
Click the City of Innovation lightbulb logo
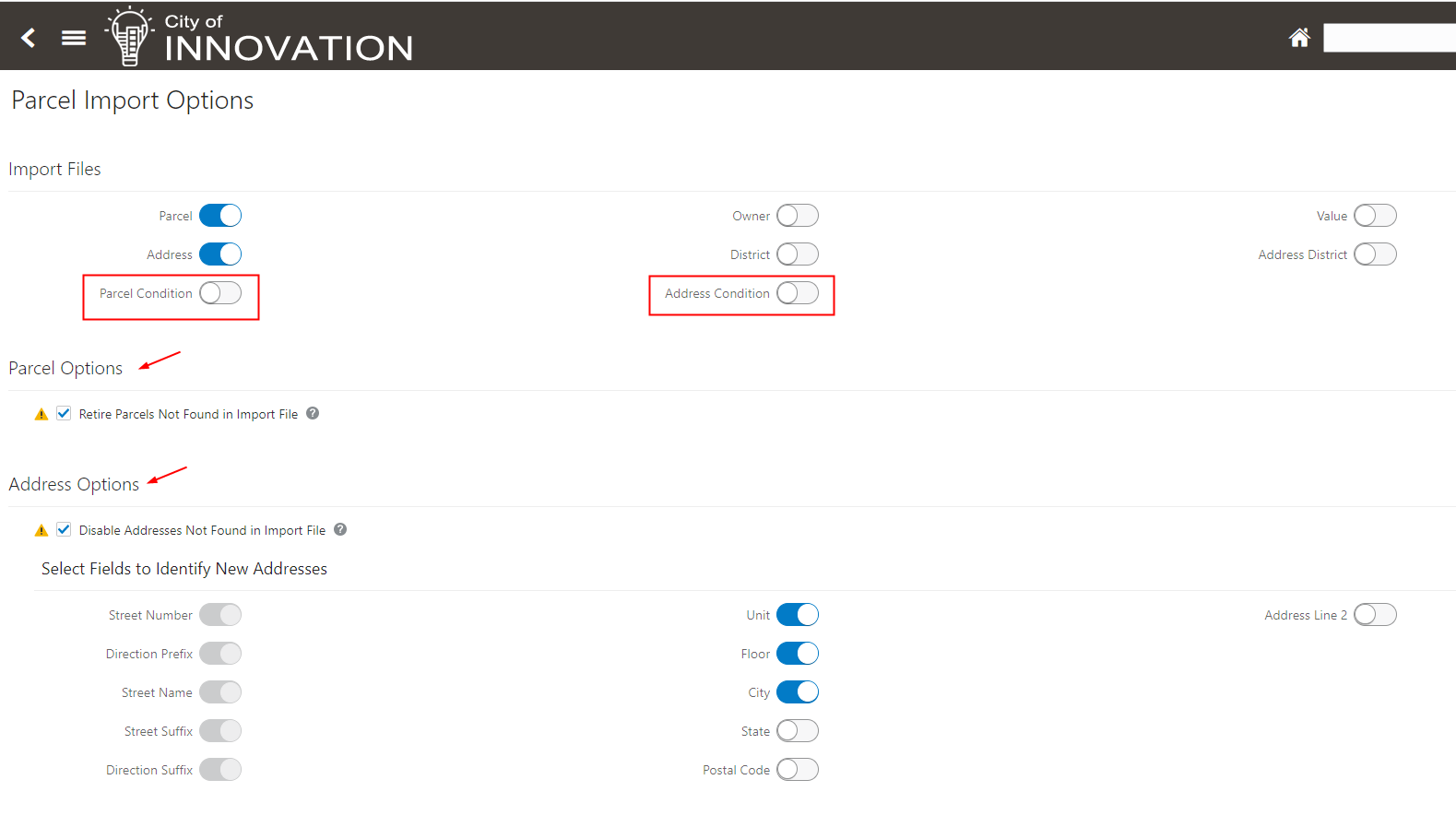[x=129, y=37]
